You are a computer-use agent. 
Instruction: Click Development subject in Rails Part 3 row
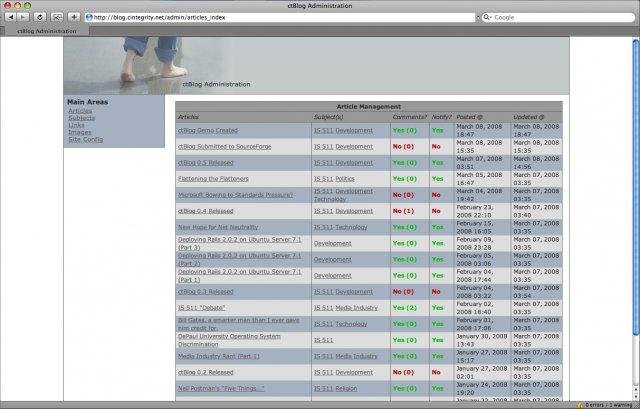pyautogui.click(x=333, y=243)
